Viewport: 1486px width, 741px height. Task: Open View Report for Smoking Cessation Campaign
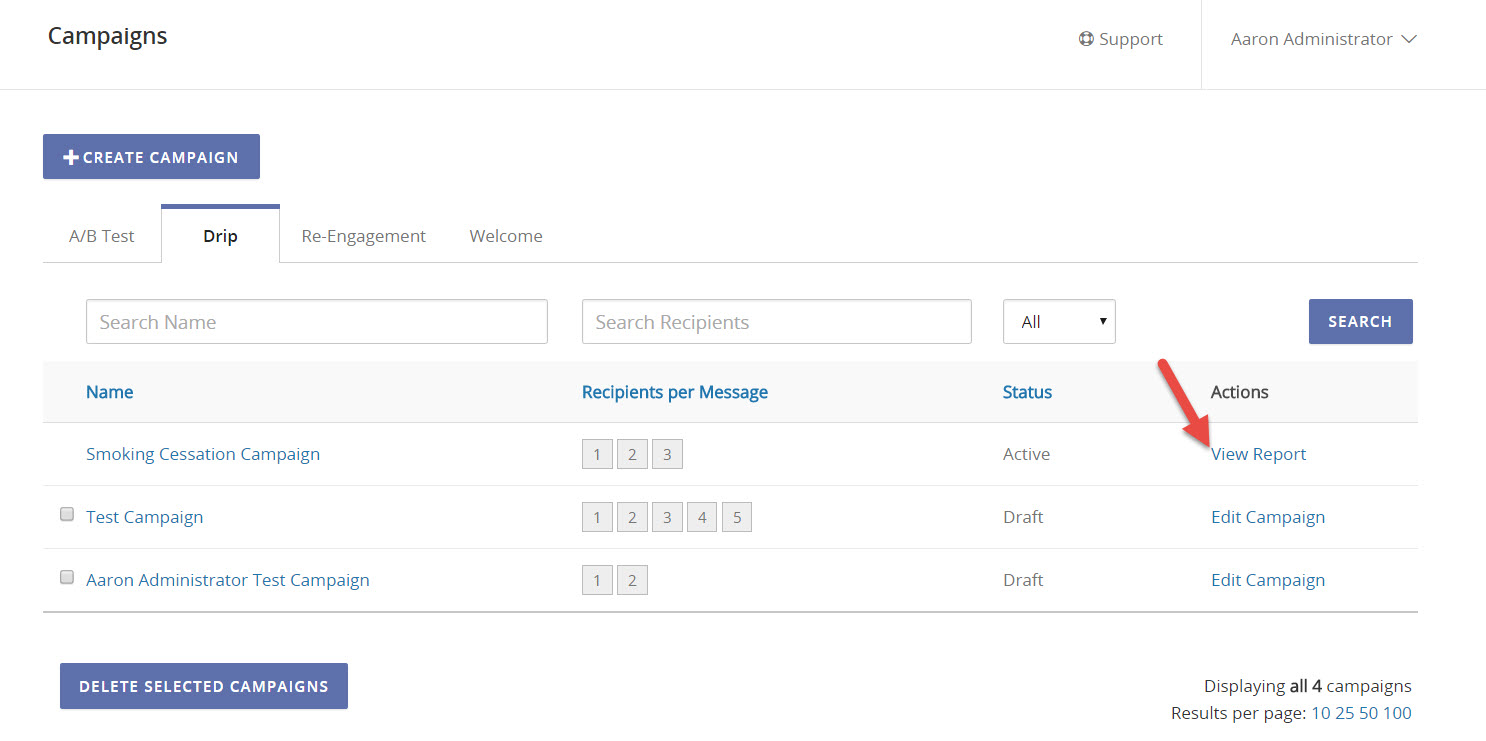pos(1258,454)
